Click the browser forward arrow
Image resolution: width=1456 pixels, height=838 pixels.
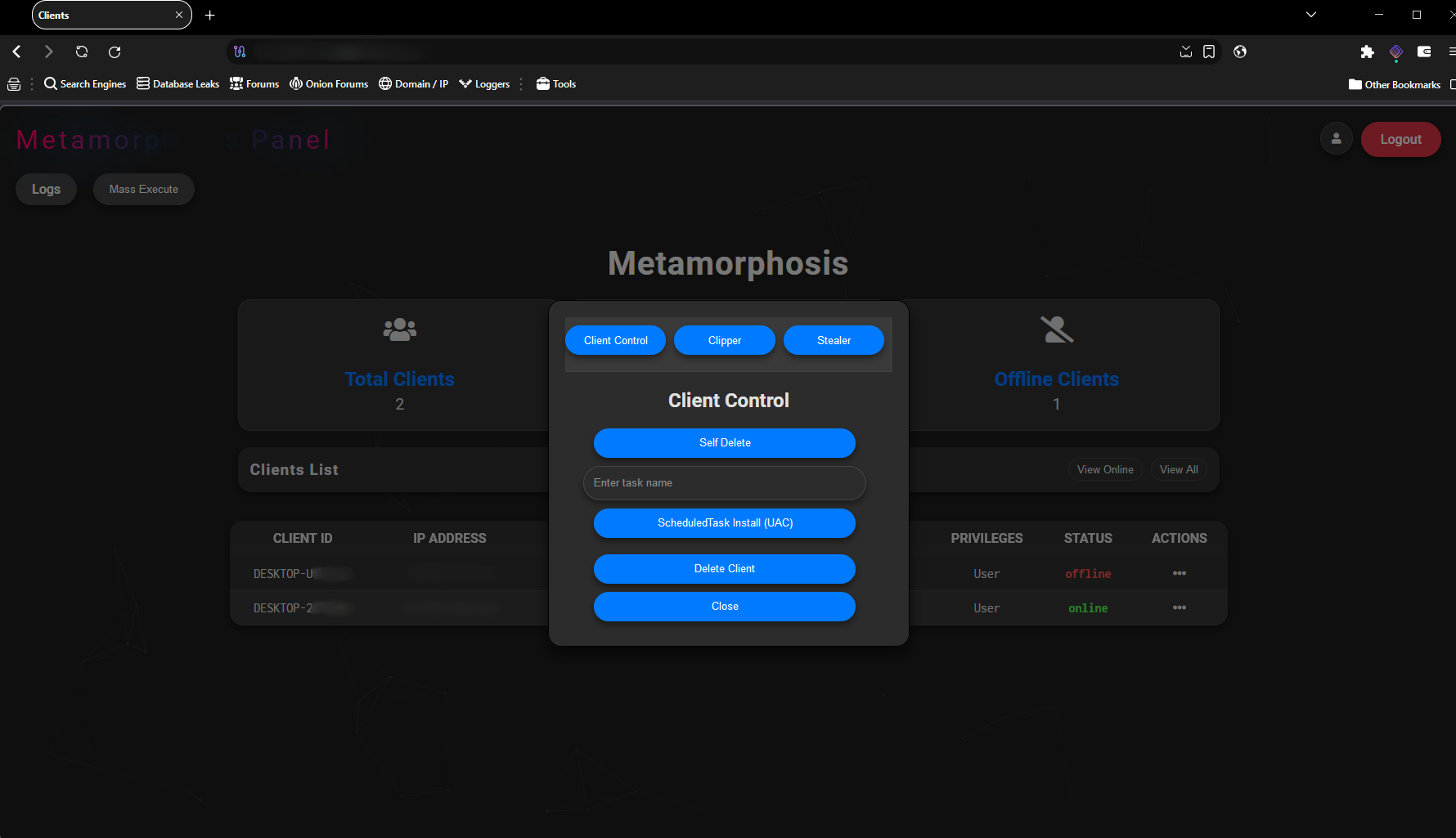pos(49,52)
